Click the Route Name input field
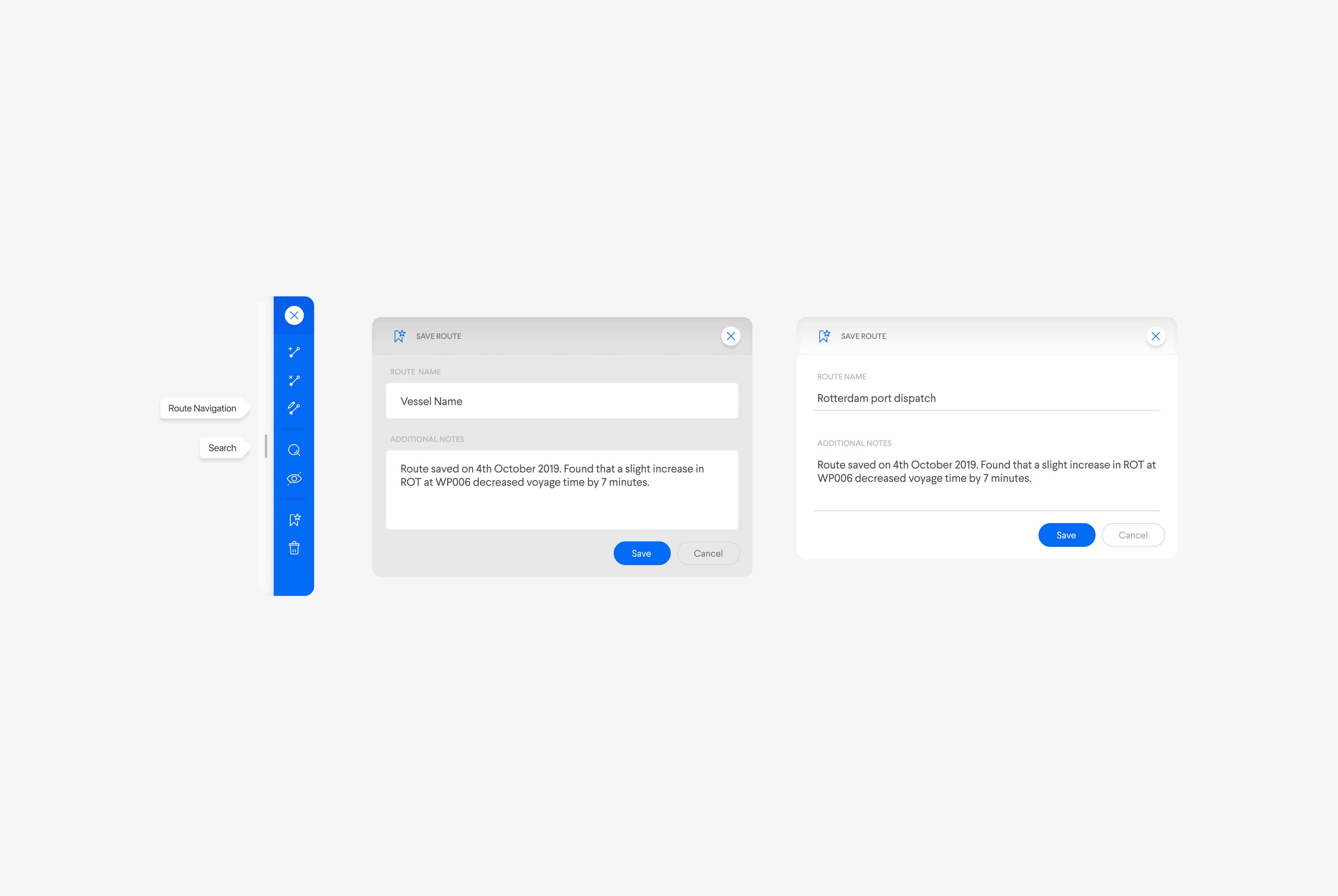This screenshot has width=1338, height=896. (x=562, y=401)
